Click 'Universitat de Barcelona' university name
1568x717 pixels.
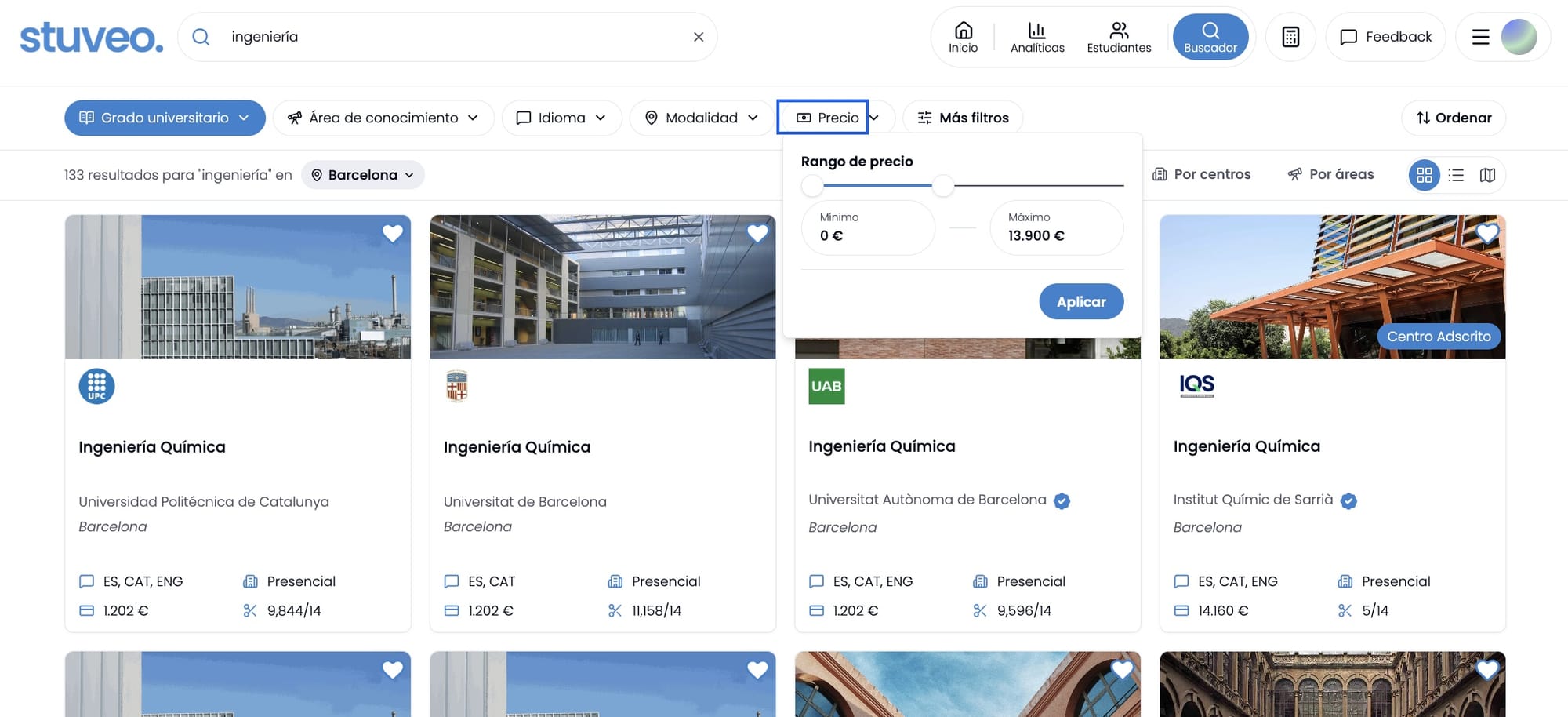point(525,502)
